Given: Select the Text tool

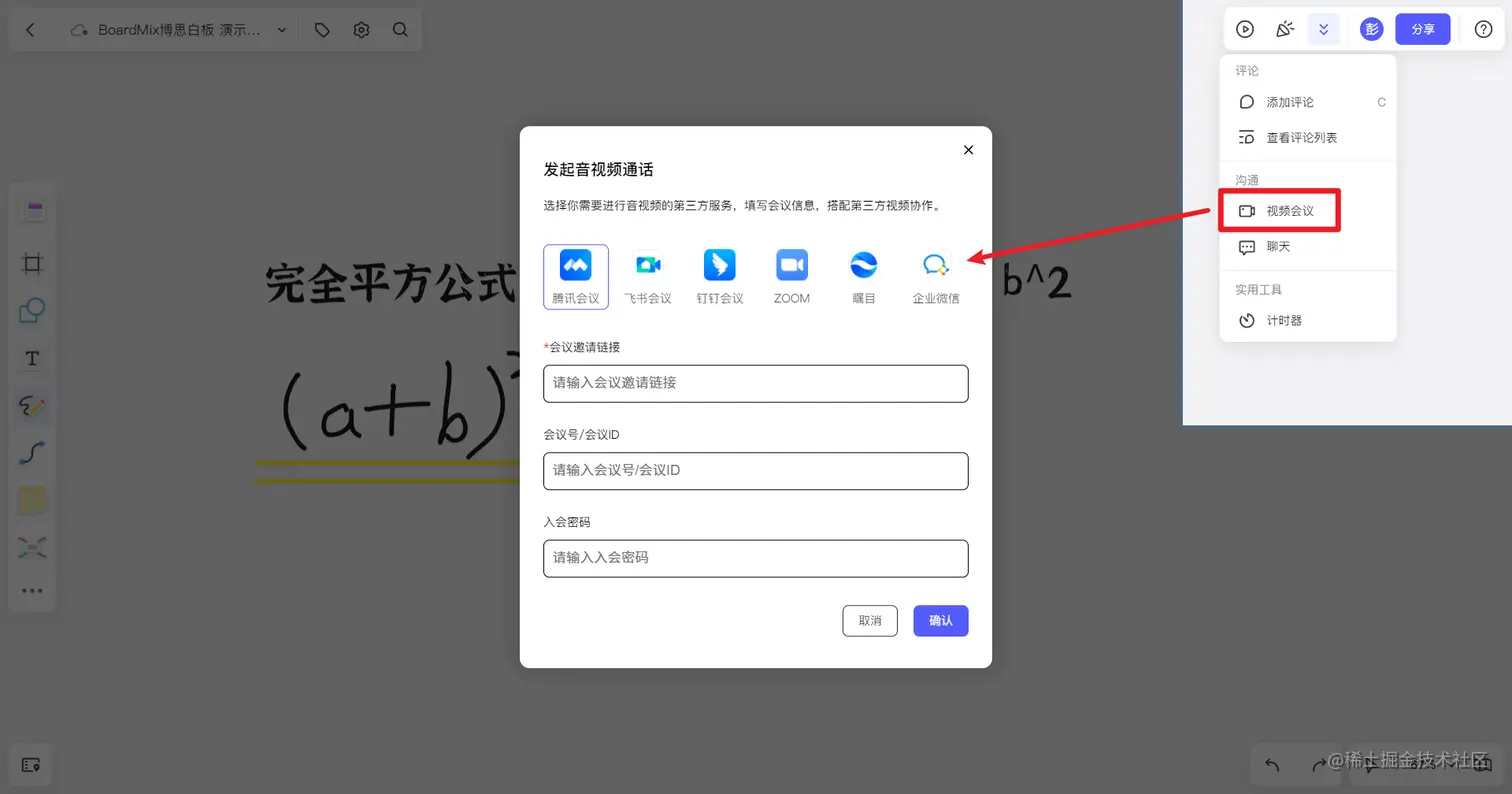Looking at the screenshot, I should point(32,358).
